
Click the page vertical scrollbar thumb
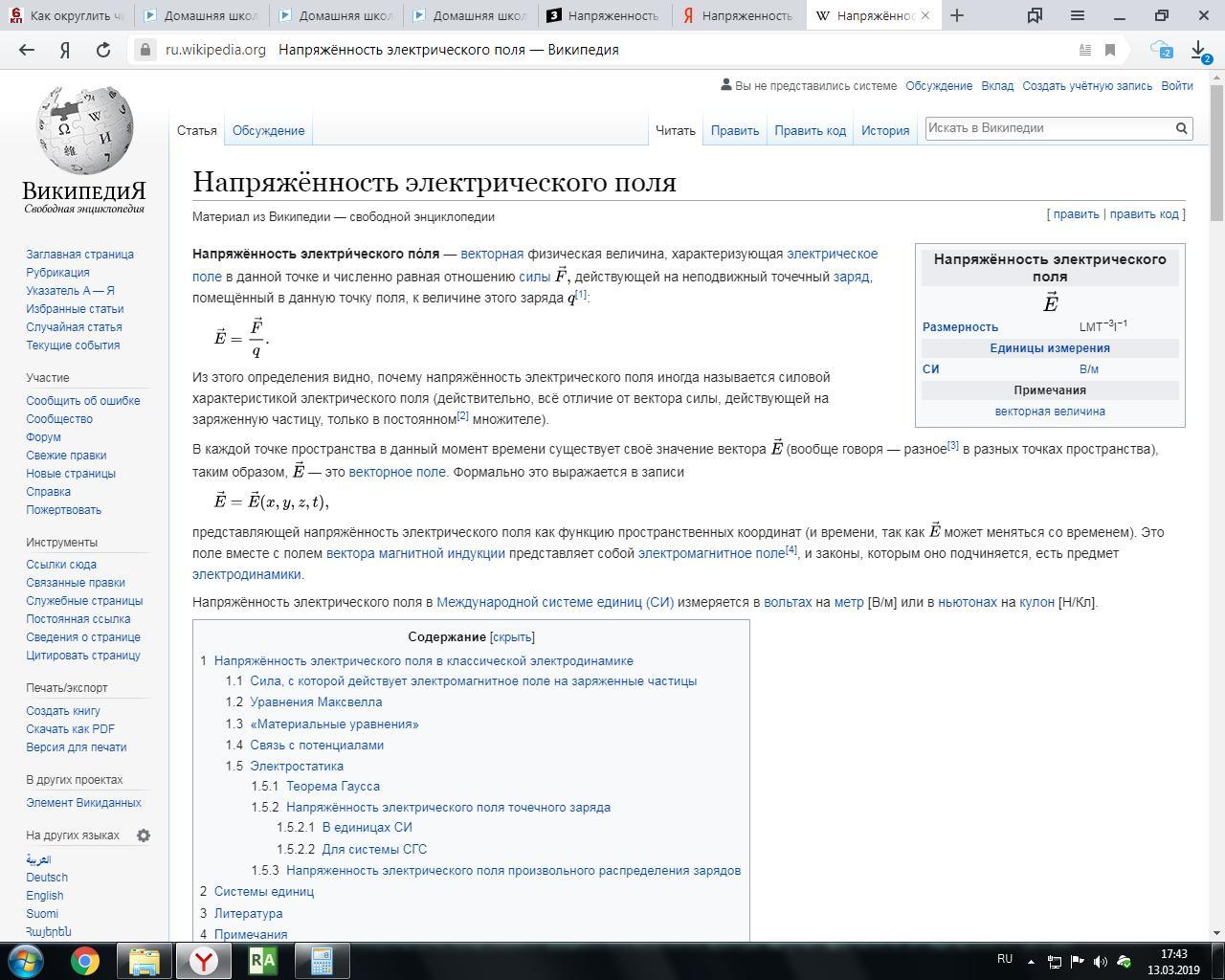click(1216, 153)
